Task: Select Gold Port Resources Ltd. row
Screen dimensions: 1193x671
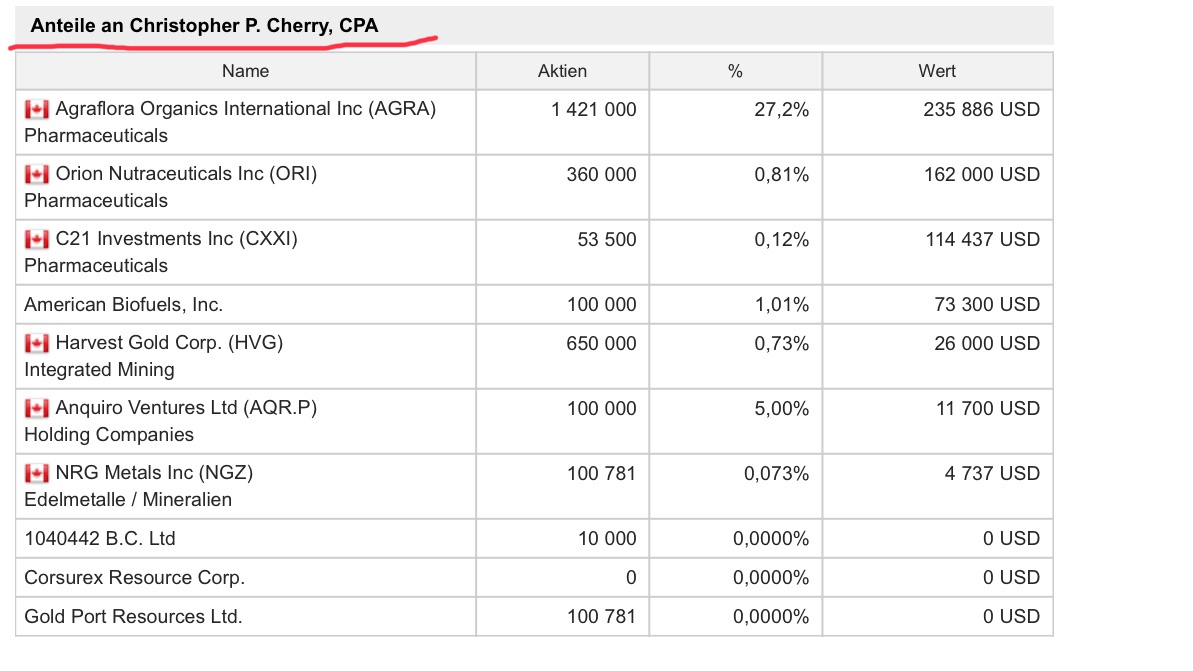Action: (x=133, y=617)
